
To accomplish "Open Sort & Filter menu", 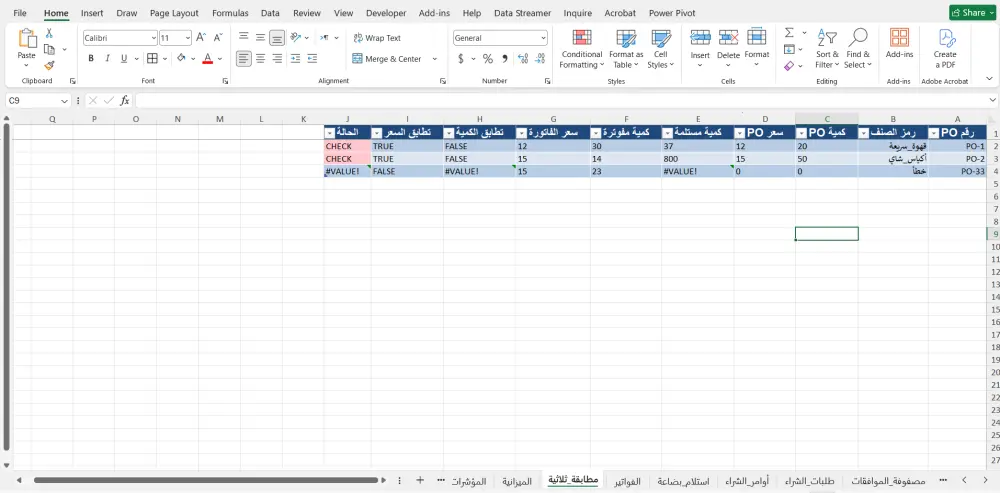I will click(827, 49).
